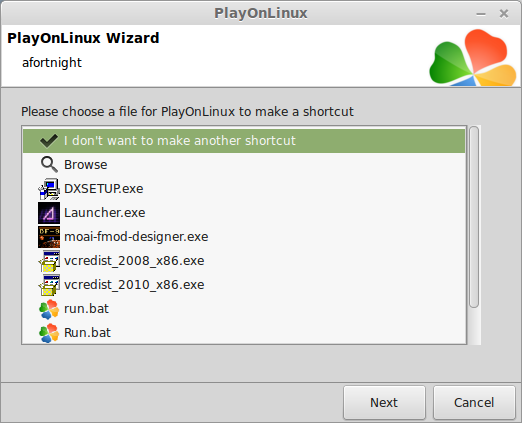This screenshot has width=522, height=423.
Task: Click the DXSETUP.exe installer icon
Action: 49,189
